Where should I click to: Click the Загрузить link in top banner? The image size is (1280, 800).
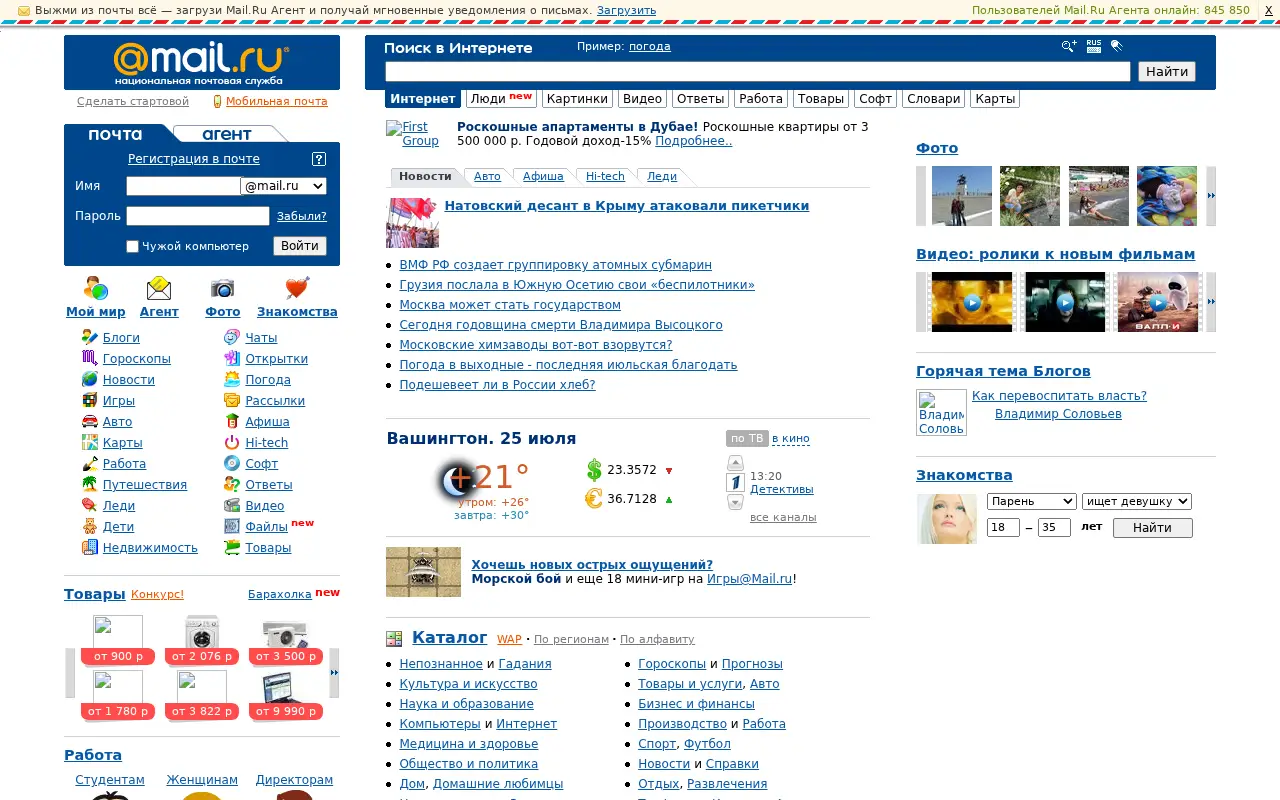pyautogui.click(x=626, y=10)
